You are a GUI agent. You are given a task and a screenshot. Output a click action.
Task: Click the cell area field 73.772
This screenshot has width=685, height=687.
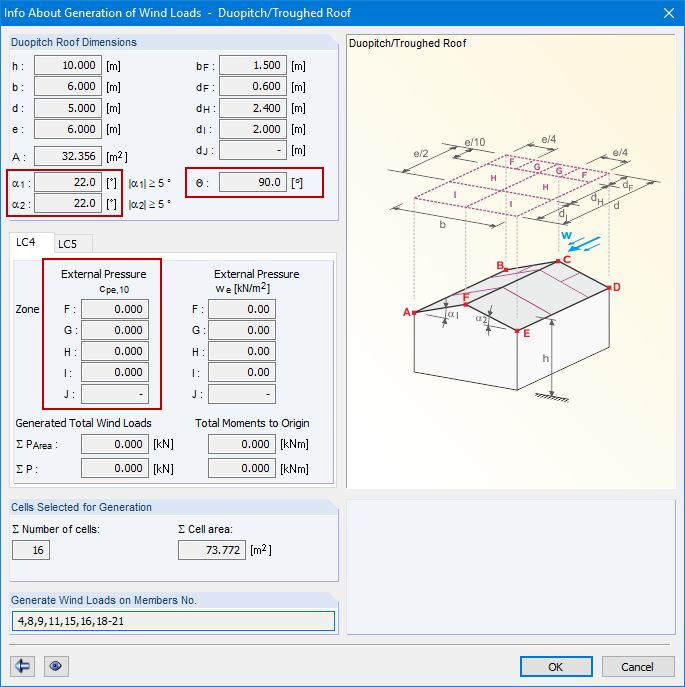click(212, 550)
